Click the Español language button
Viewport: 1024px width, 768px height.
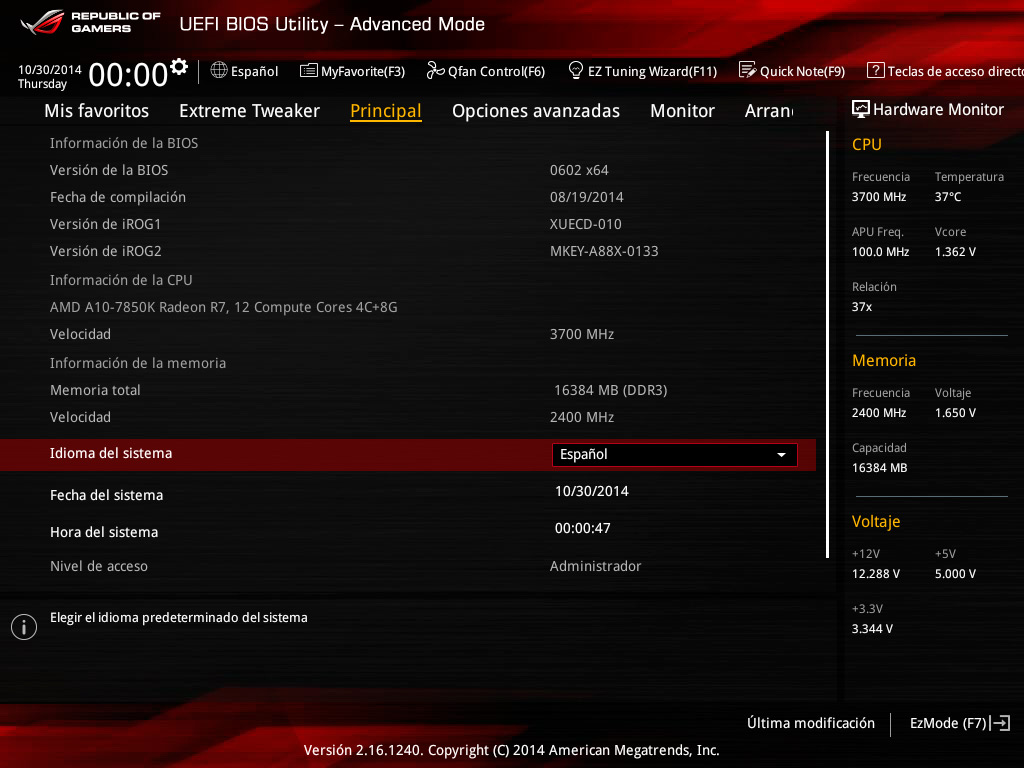[245, 71]
